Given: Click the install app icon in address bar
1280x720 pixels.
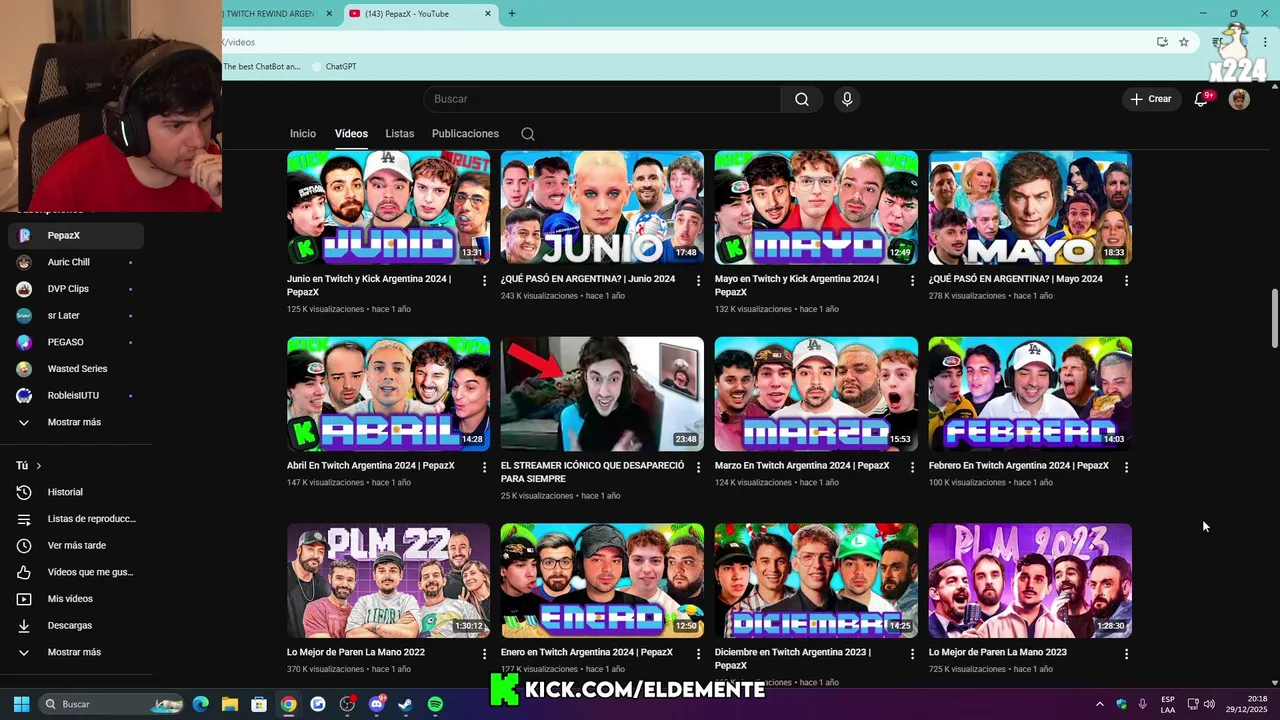Looking at the screenshot, I should (1162, 42).
